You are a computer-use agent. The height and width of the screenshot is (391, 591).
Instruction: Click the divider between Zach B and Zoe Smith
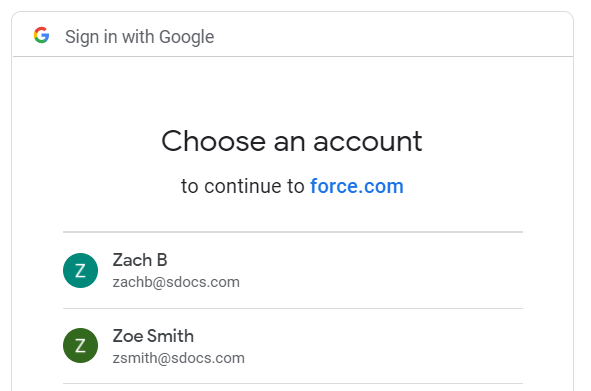293,308
